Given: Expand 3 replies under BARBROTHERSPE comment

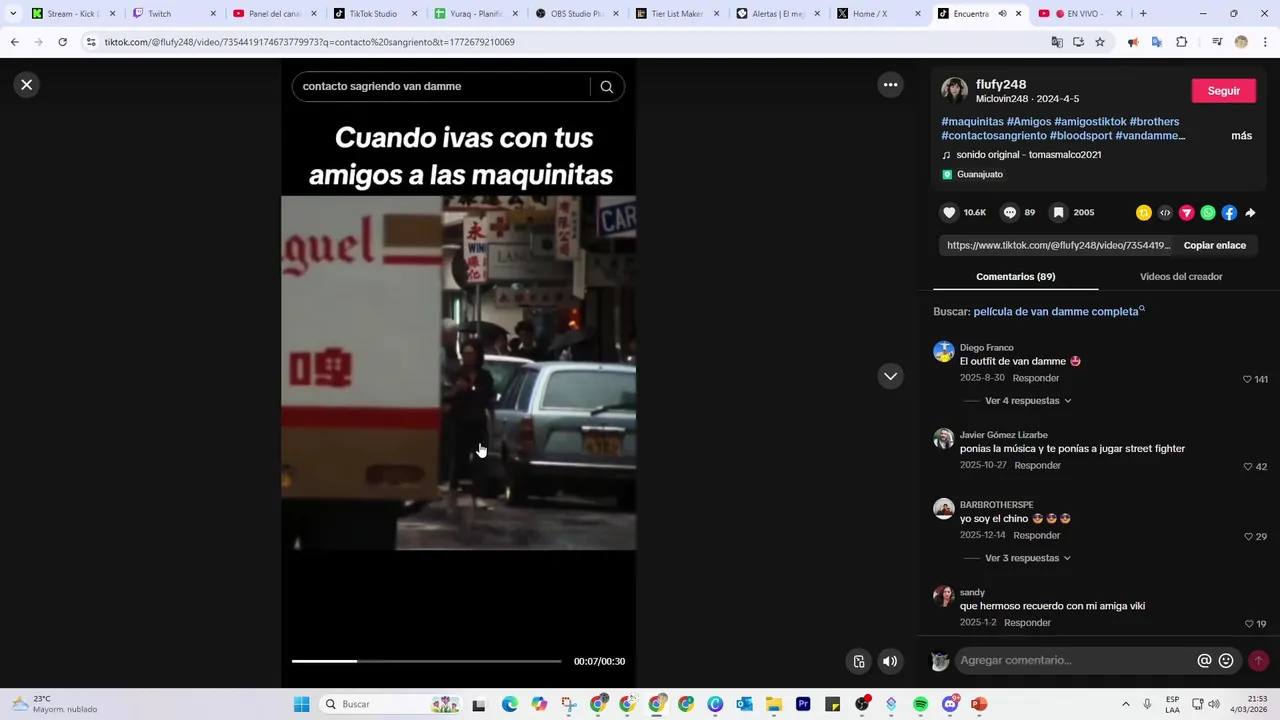Looking at the screenshot, I should (x=1028, y=558).
